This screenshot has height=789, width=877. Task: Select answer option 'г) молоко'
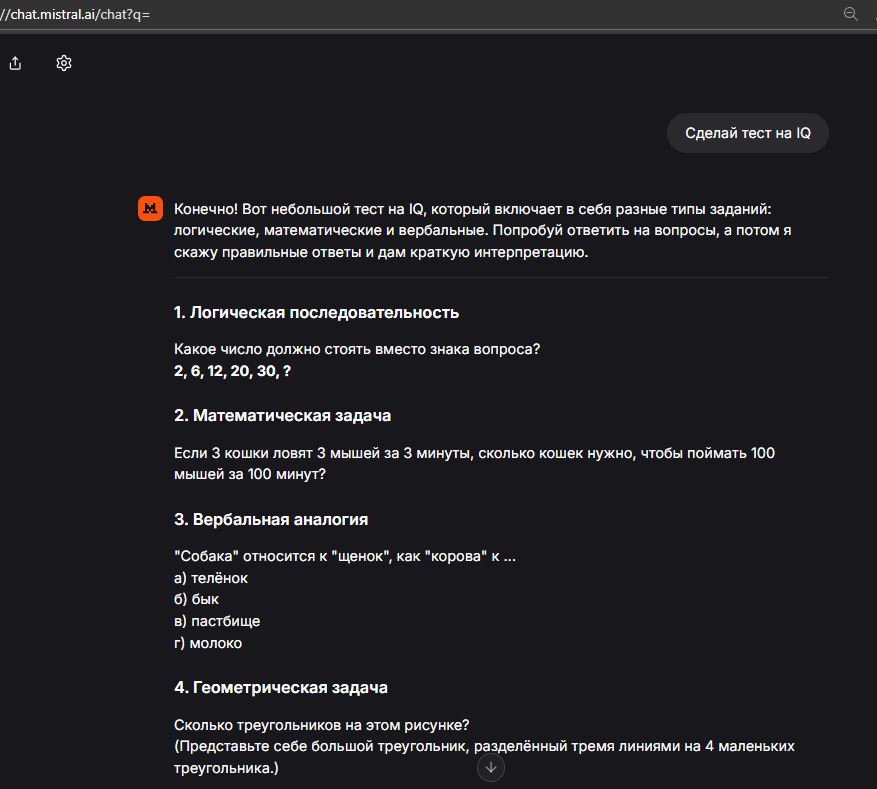(x=208, y=643)
